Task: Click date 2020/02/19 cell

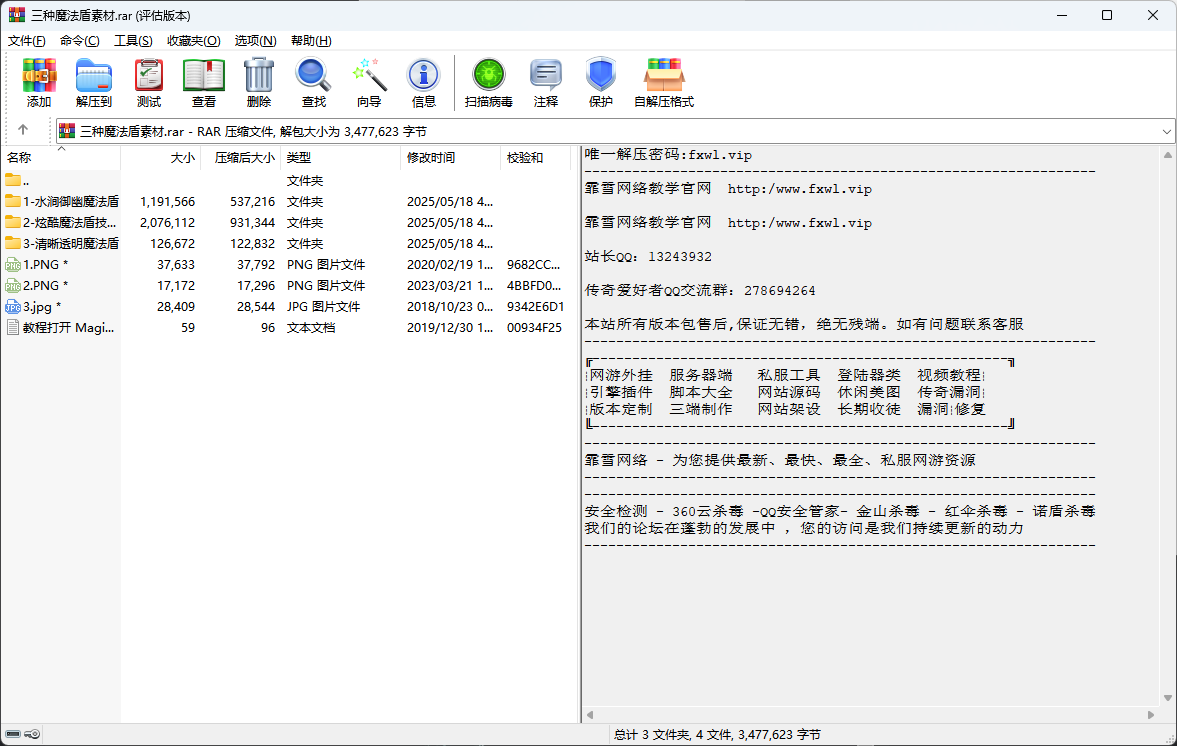Action: pos(450,264)
